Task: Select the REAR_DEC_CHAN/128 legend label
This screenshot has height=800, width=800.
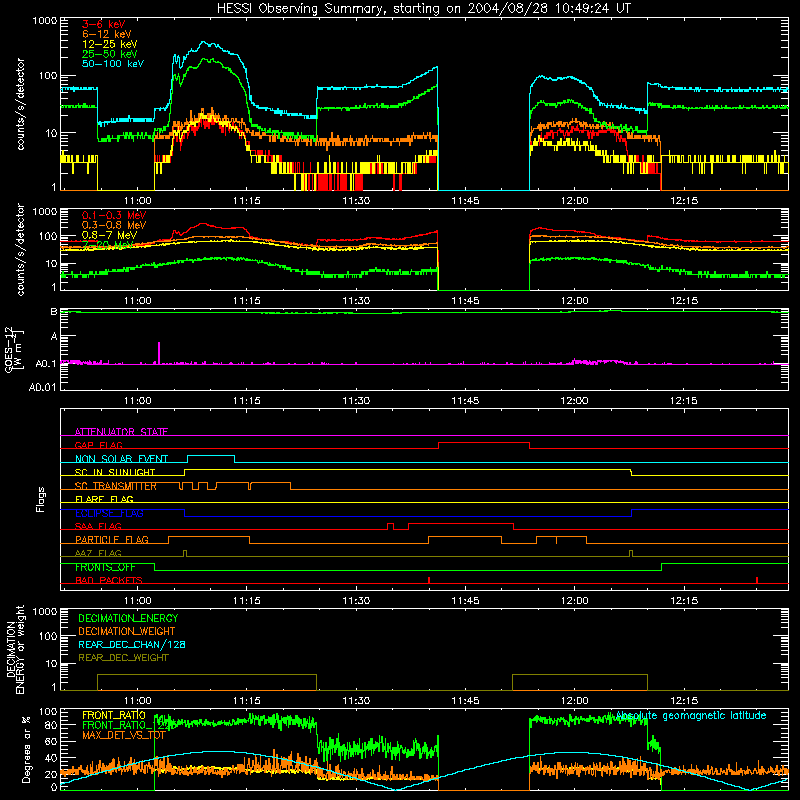Action: coord(132,644)
